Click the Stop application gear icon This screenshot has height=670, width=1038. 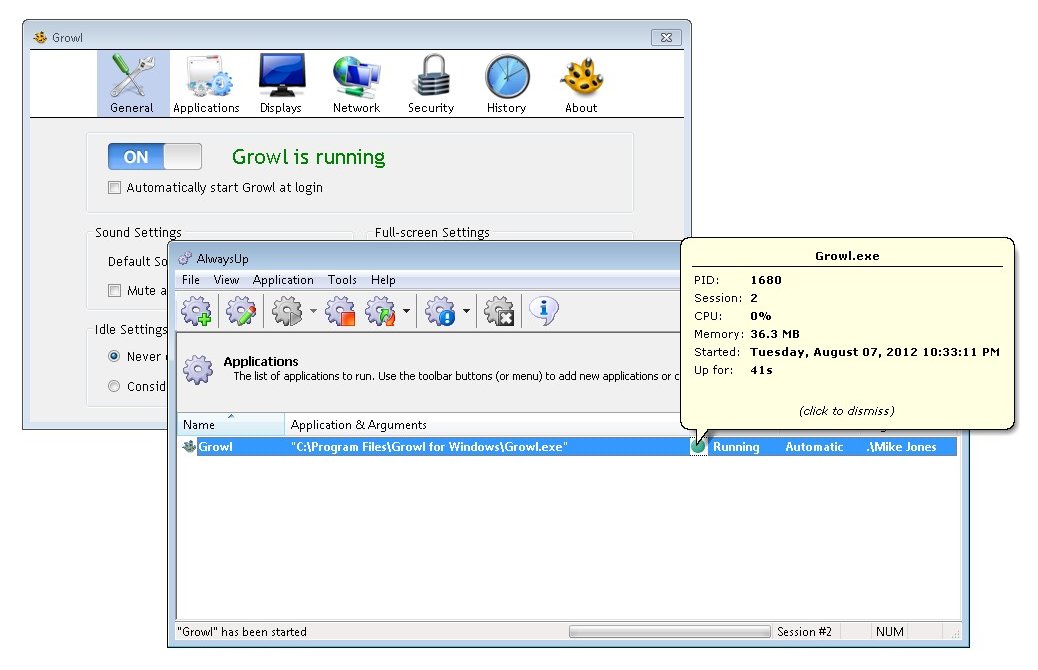340,311
